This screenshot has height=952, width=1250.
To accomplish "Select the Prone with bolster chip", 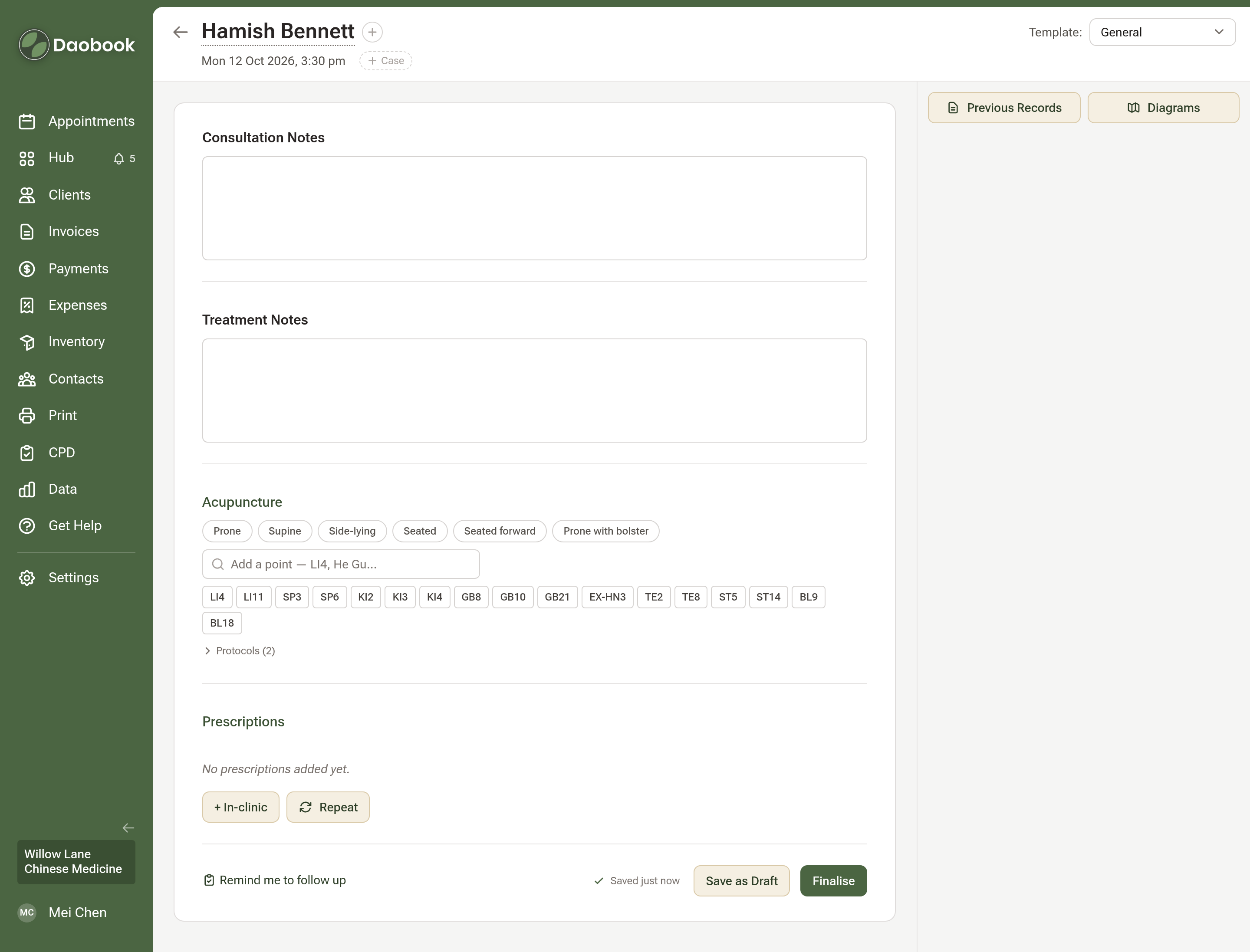I will [x=605, y=531].
